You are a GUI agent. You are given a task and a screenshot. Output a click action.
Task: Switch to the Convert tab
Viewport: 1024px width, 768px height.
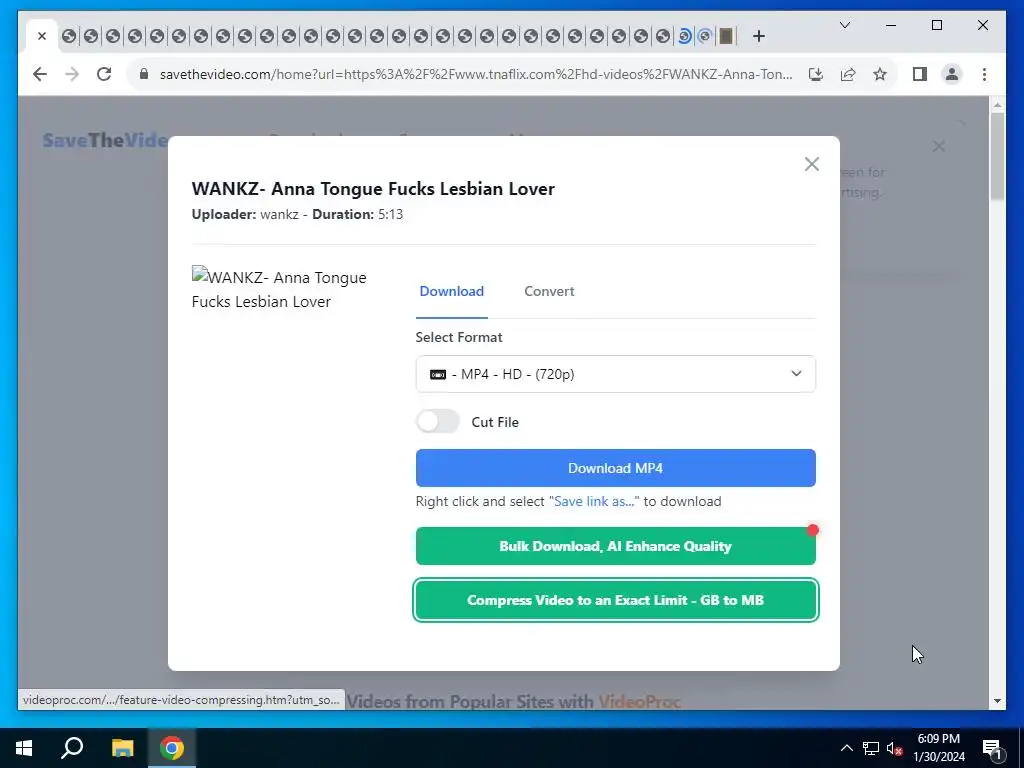coord(549,291)
